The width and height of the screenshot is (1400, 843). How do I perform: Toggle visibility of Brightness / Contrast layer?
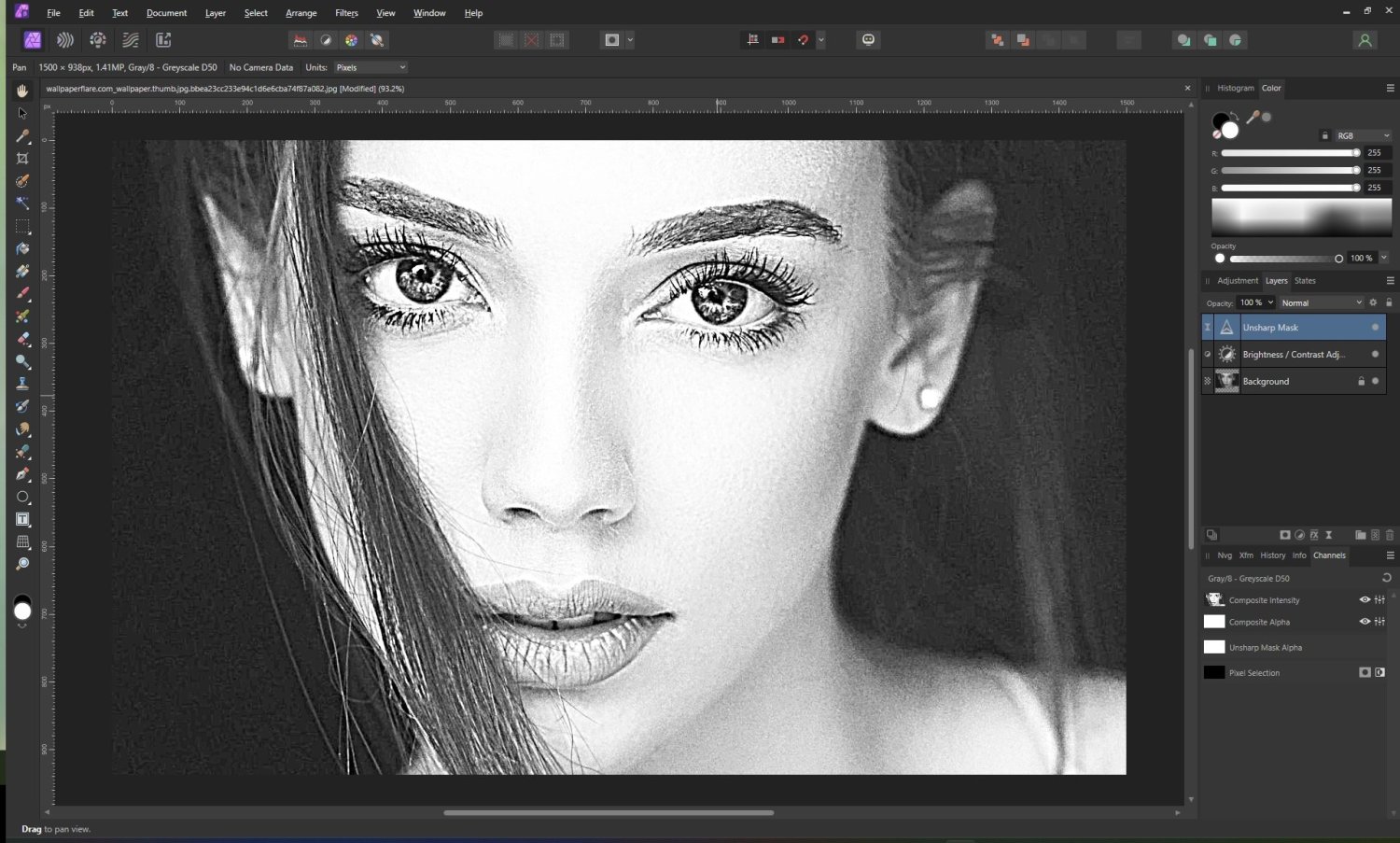click(1375, 354)
